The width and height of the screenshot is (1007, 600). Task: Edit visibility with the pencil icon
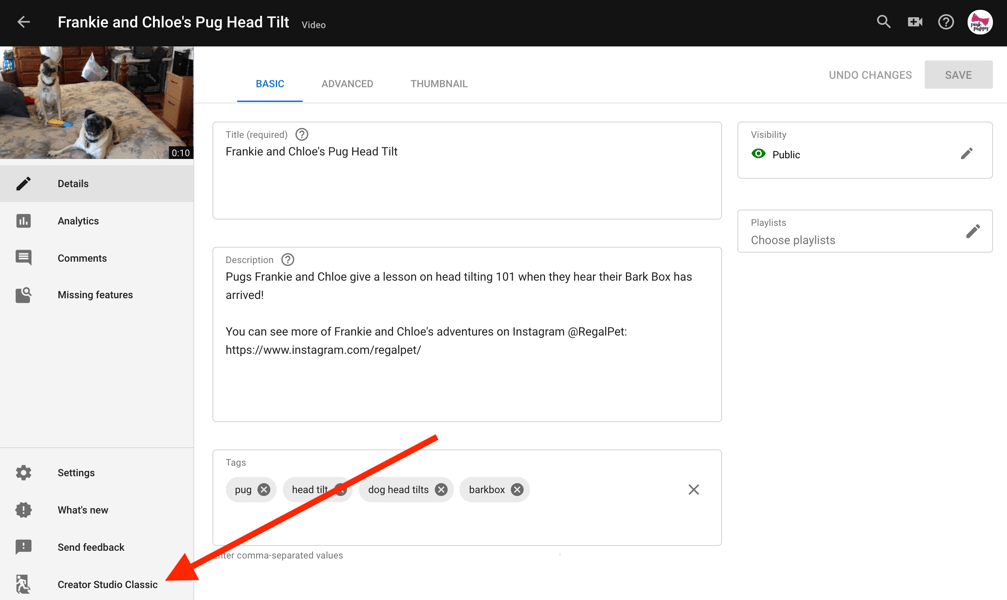click(967, 153)
